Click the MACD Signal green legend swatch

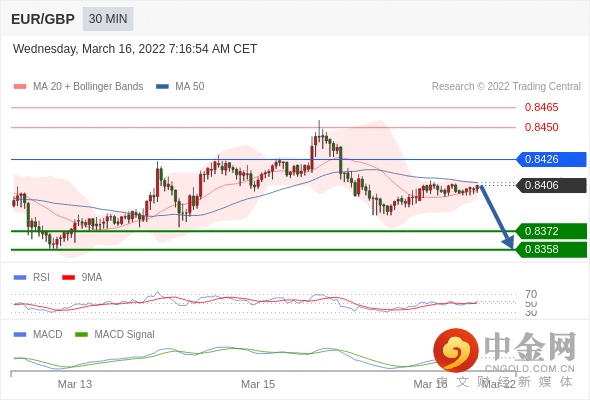[x=81, y=335]
